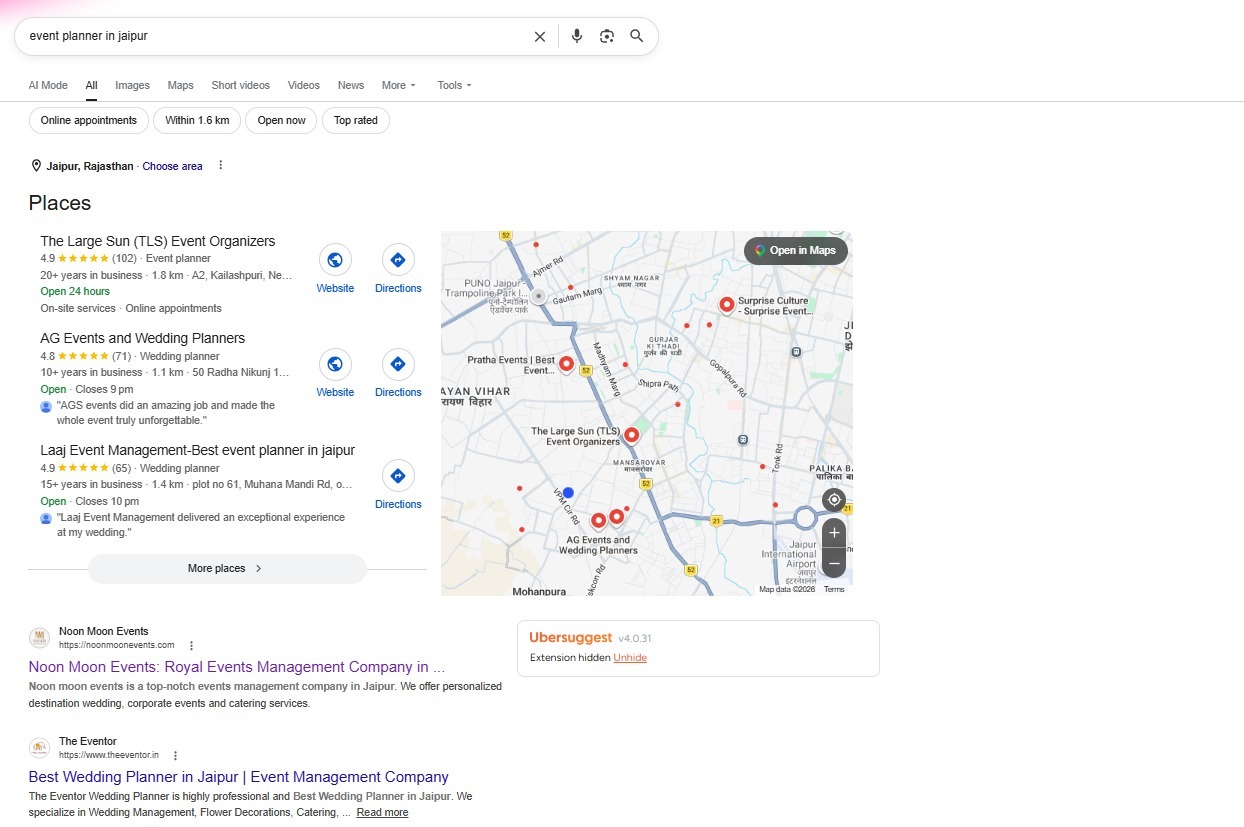Click the https://noonmoonevents.com URL text
This screenshot has width=1244, height=827.
117,645
